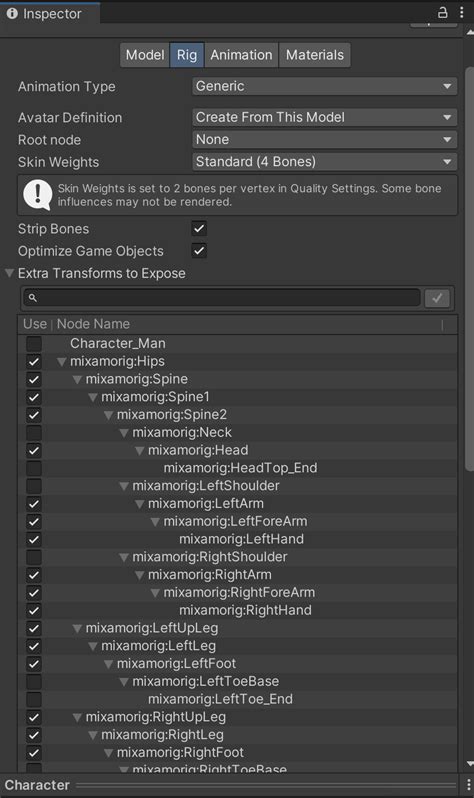Open the Skin Weights dropdown
This screenshot has height=798, width=474.
pyautogui.click(x=324, y=162)
